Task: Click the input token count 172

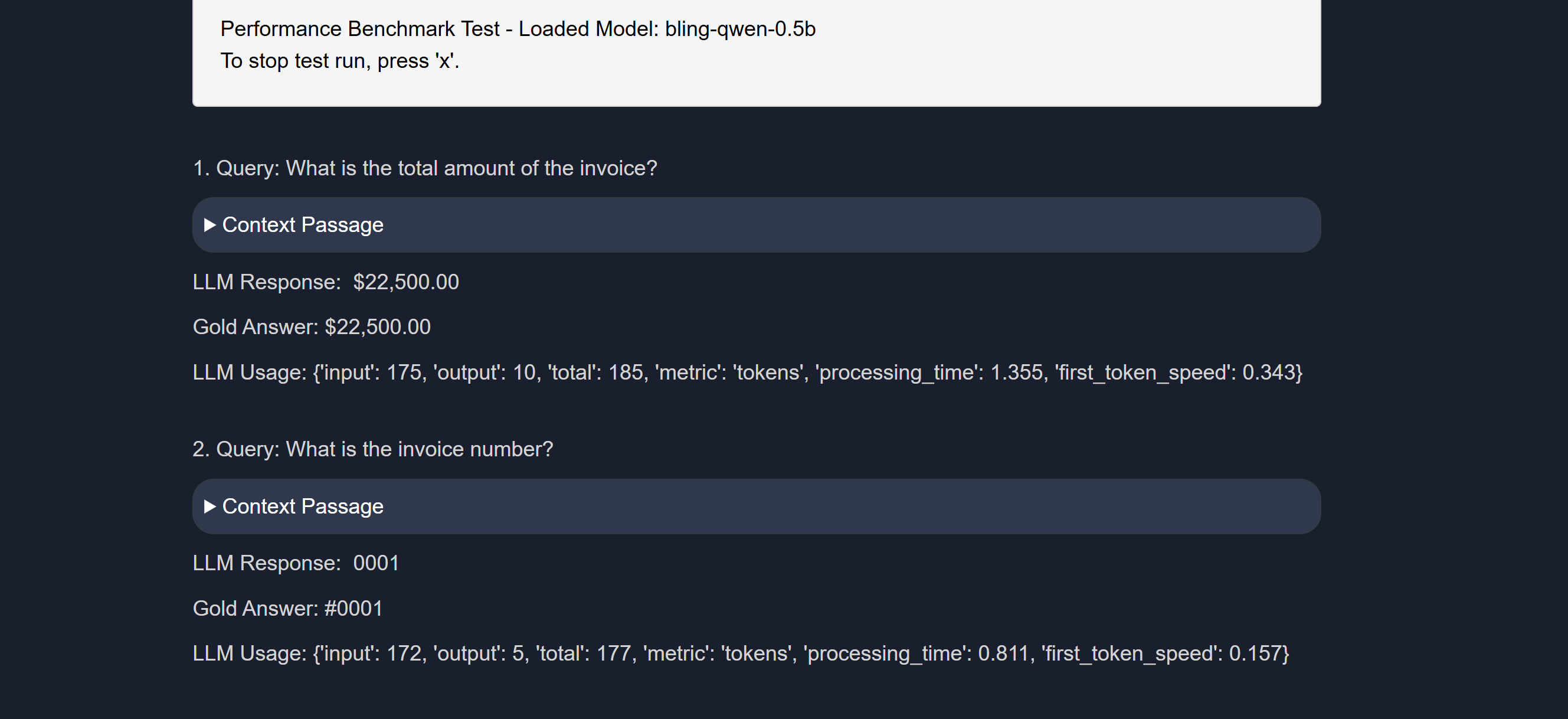Action: click(405, 653)
